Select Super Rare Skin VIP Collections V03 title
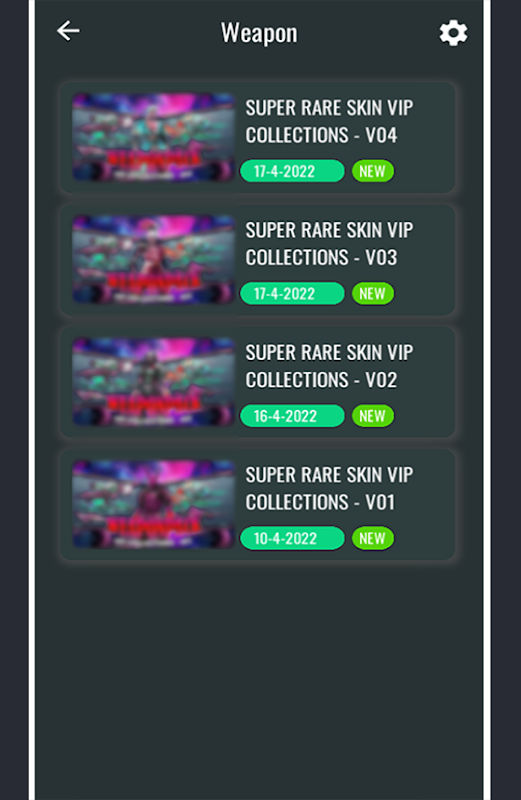 [329, 244]
